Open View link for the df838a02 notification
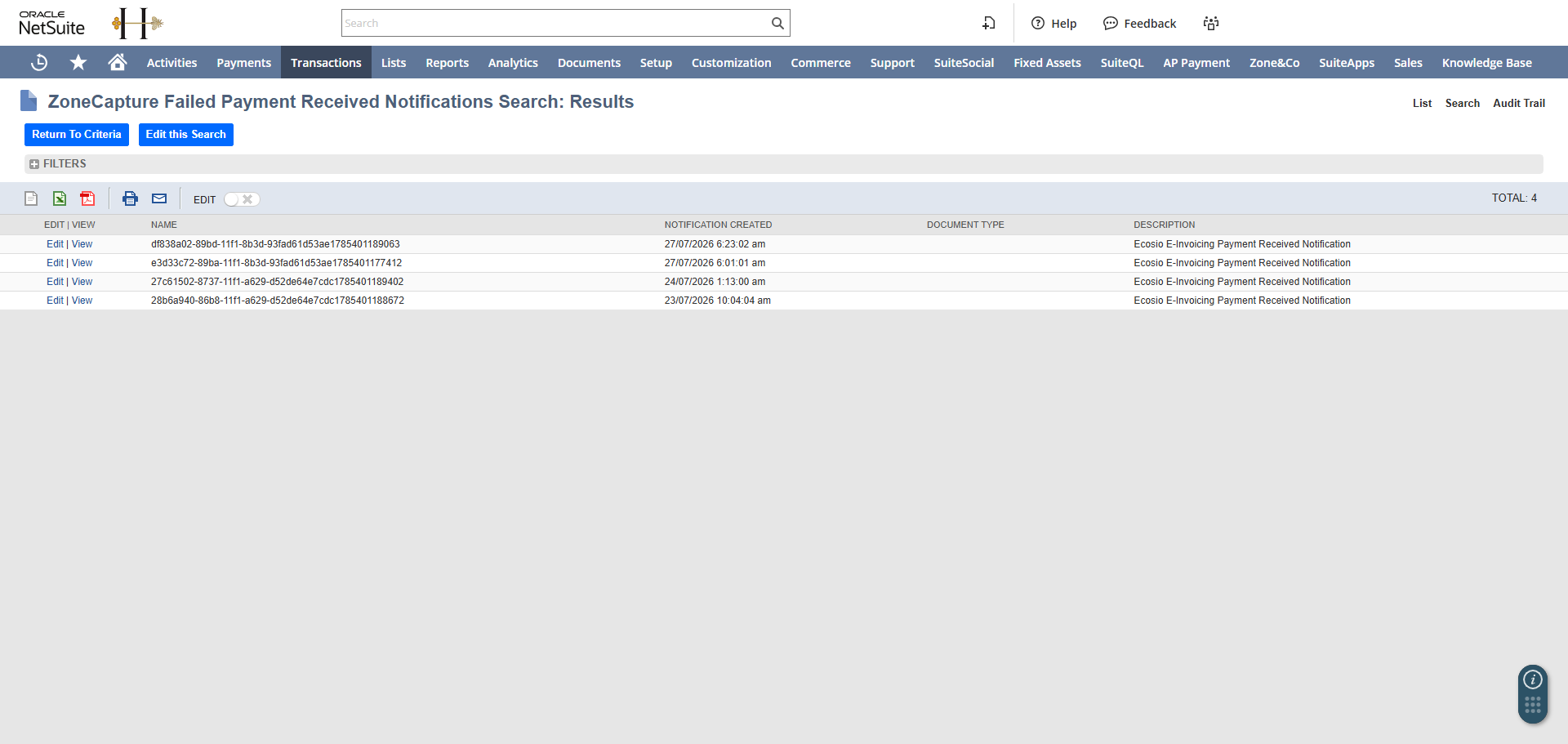Screen dimensions: 1568x744 click(82, 244)
